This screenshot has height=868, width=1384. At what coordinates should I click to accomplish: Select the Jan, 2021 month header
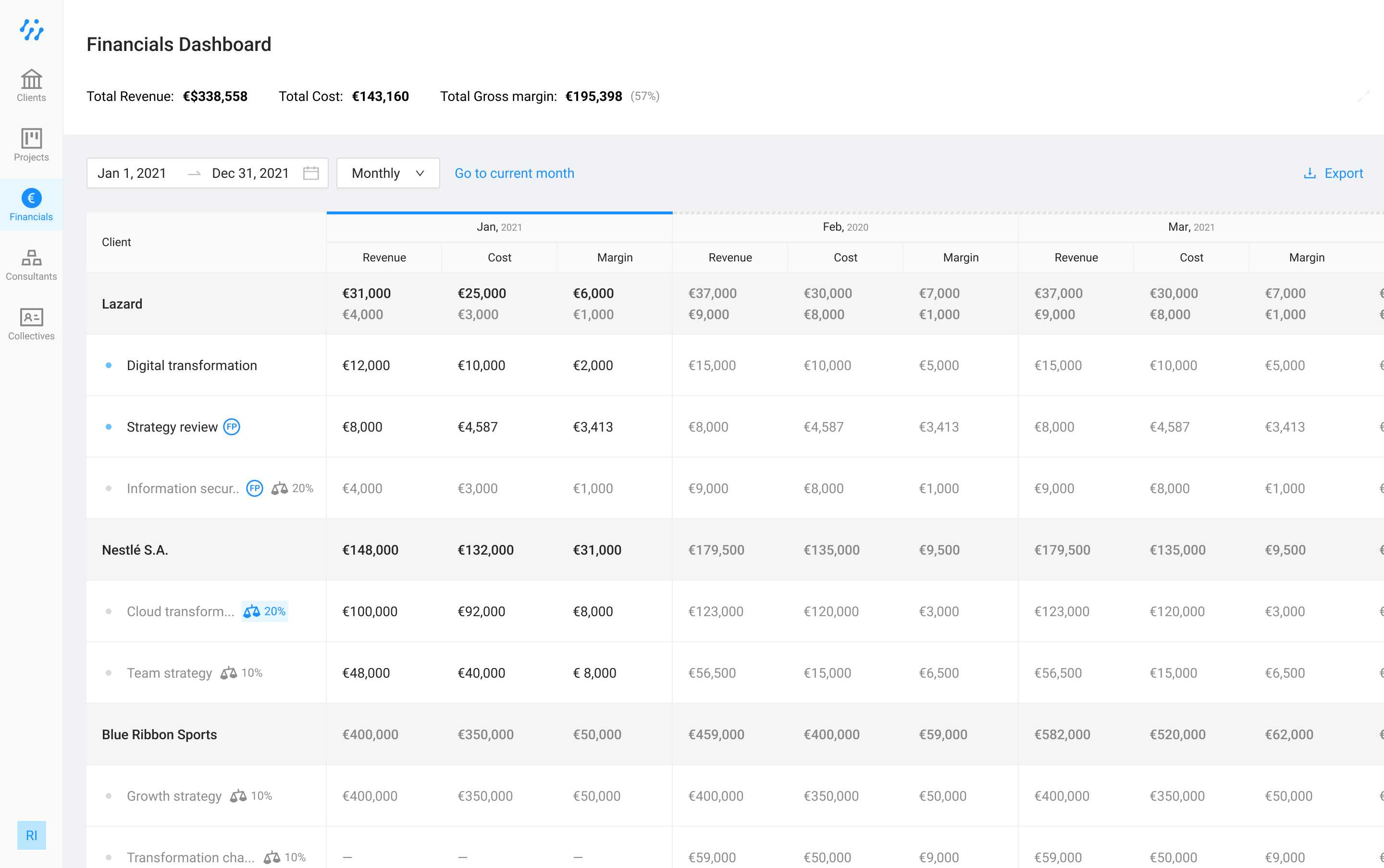[x=499, y=227]
